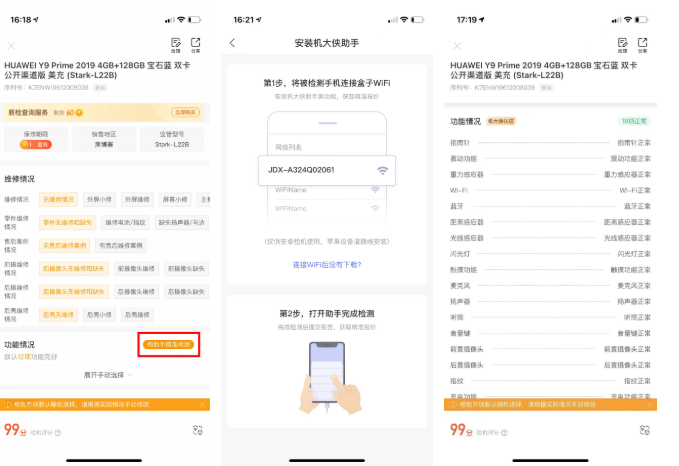The width and height of the screenshot is (679, 466).
Task: Select 后壳维修 option
Action: point(137,314)
